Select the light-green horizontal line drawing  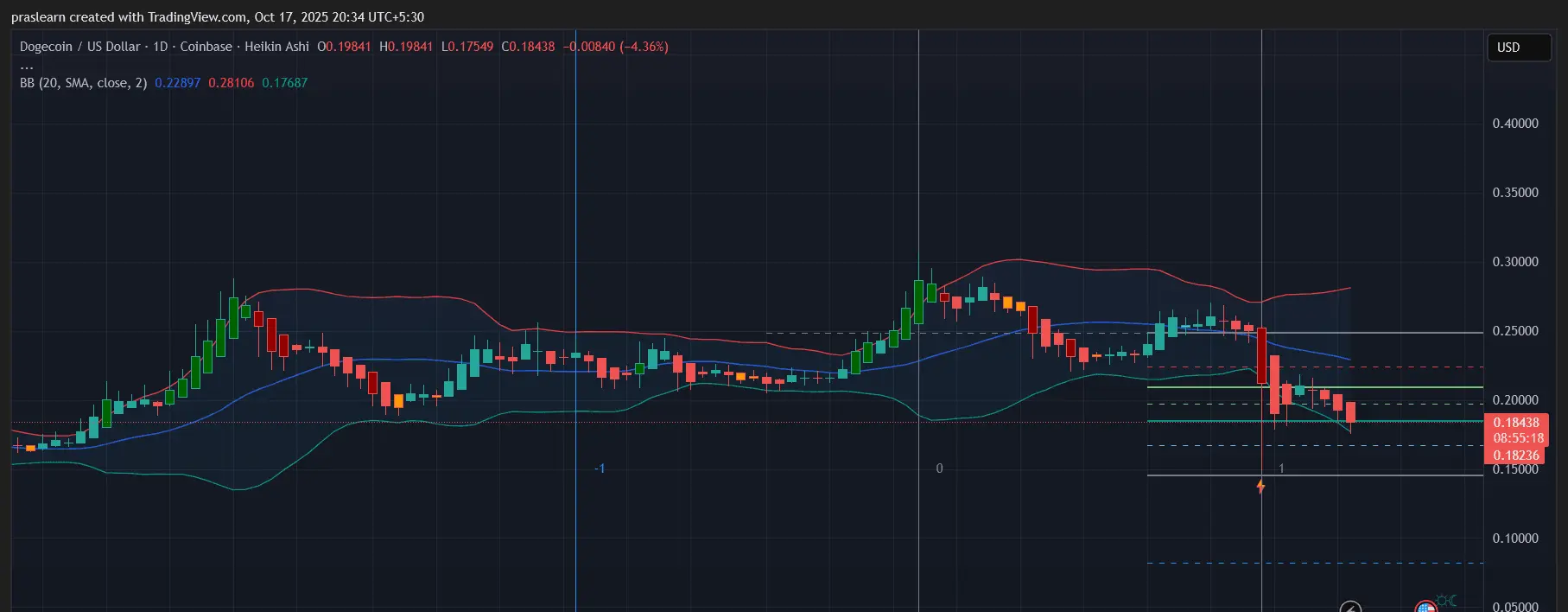pos(1315,387)
